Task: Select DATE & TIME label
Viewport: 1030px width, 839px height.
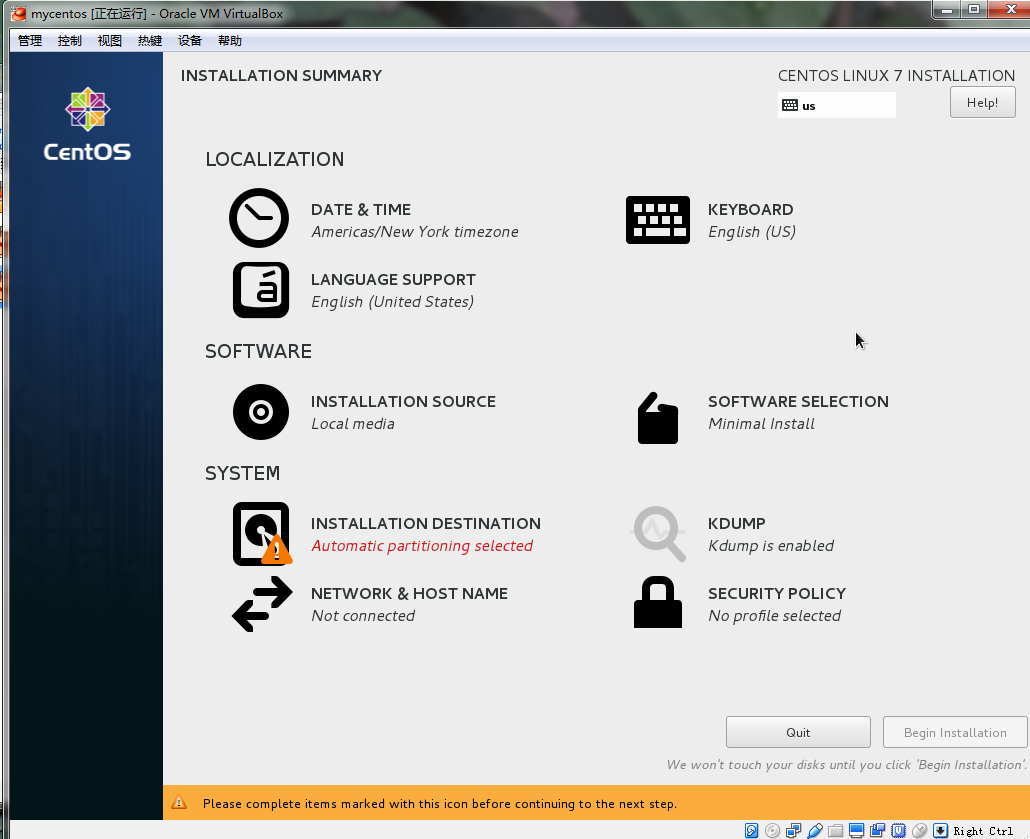Action: [x=361, y=210]
